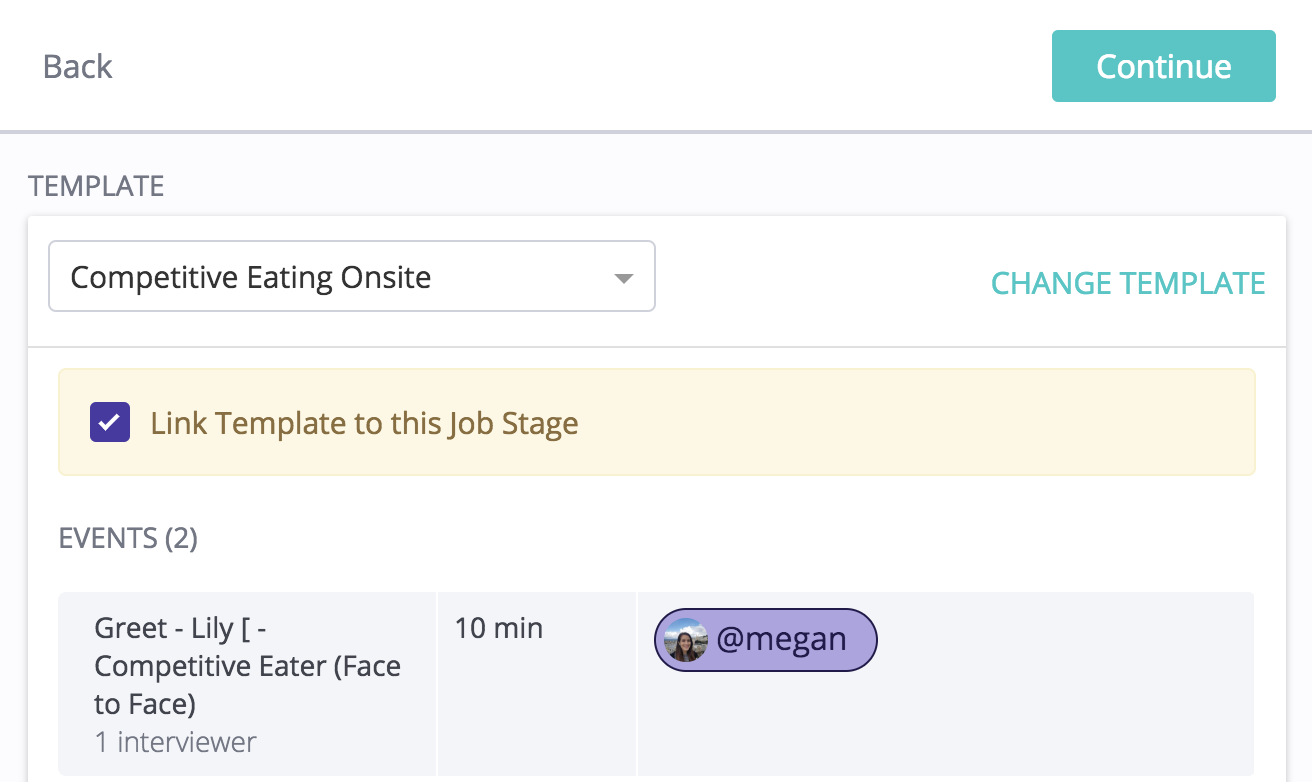Image resolution: width=1312 pixels, height=782 pixels.
Task: Click the TEMPLATE section label
Action: coord(96,186)
